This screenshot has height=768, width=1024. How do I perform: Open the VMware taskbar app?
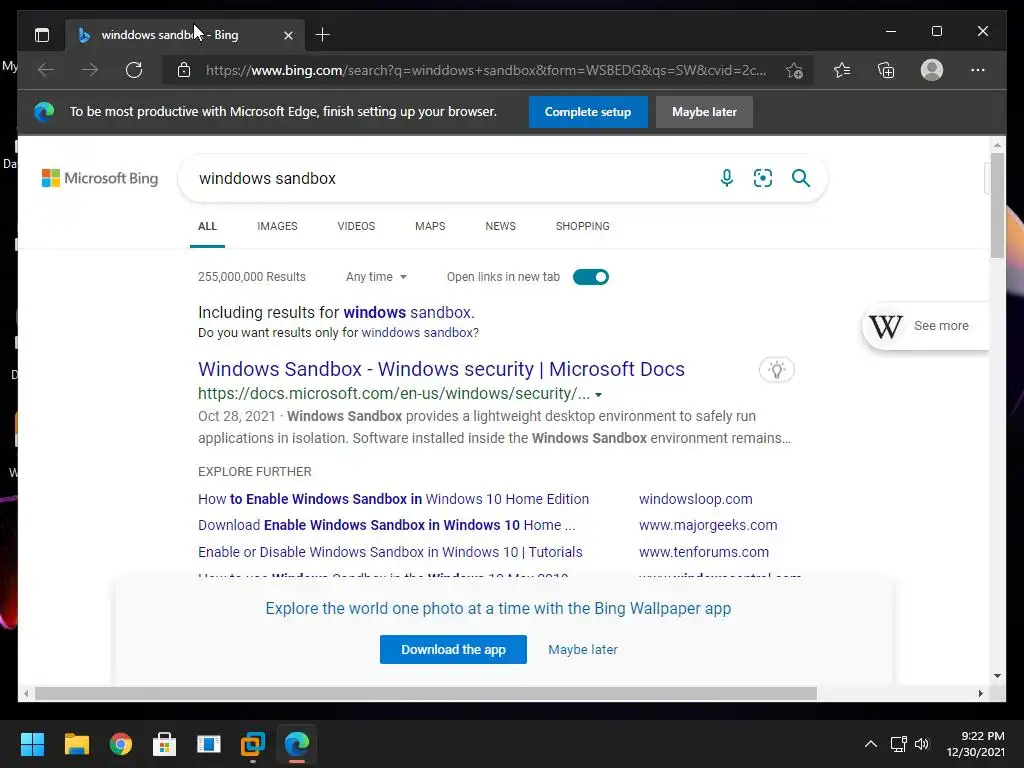(253, 744)
